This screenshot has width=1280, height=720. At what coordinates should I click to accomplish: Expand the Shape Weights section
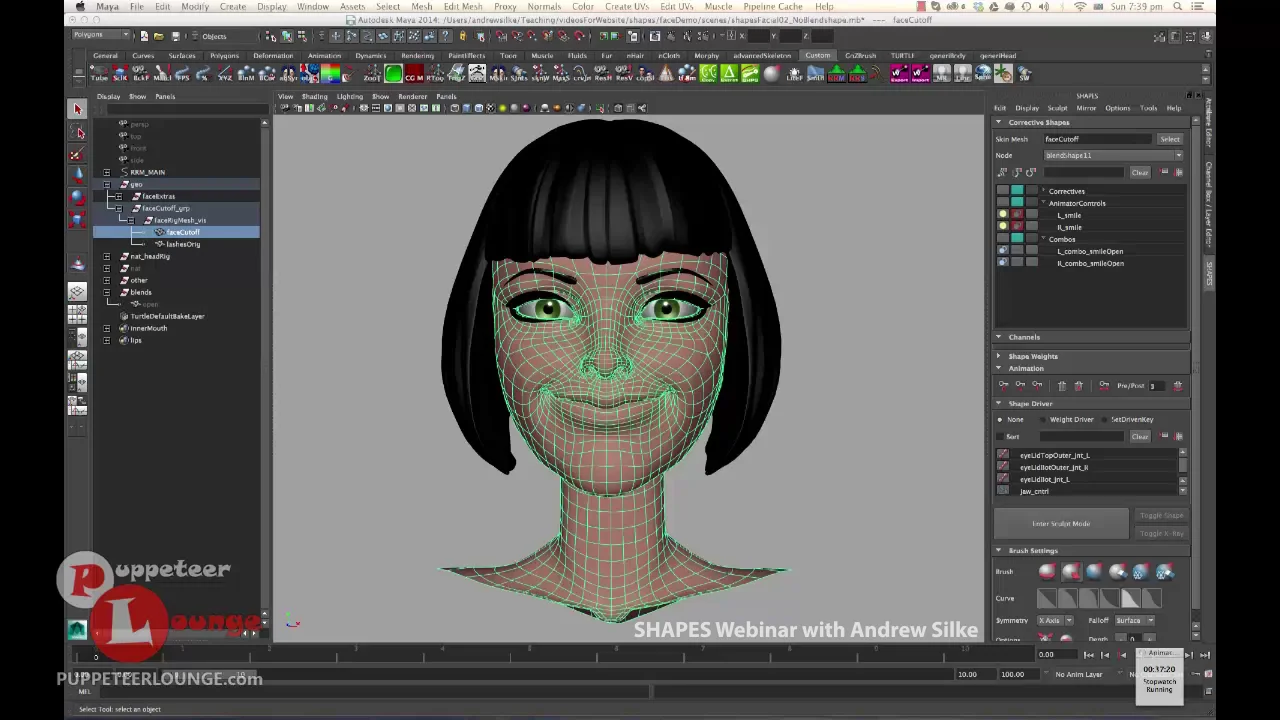click(998, 356)
